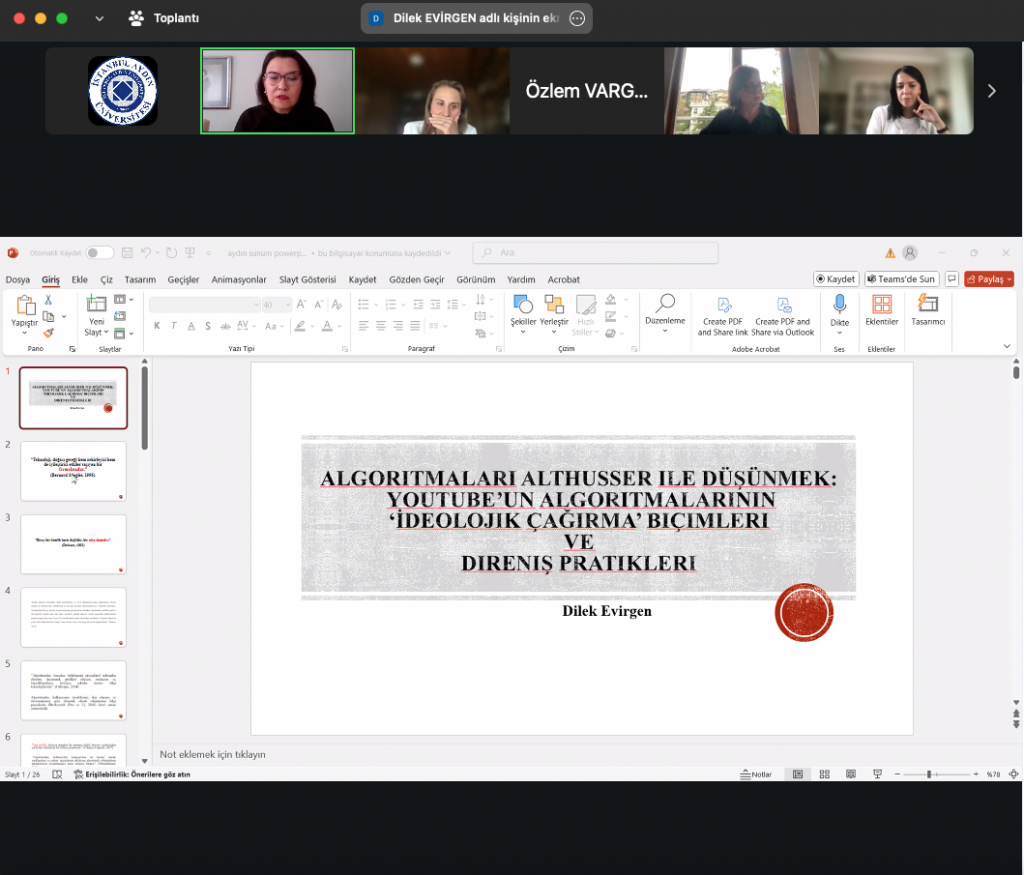This screenshot has width=1024, height=875.
Task: Open the Slayt Gösterisi tab
Action: (x=308, y=279)
